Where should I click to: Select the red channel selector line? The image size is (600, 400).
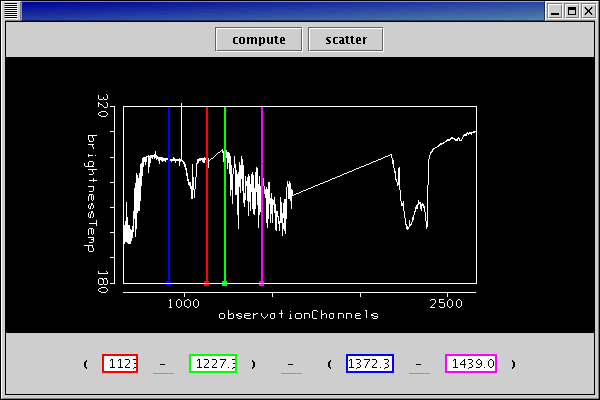(207, 196)
